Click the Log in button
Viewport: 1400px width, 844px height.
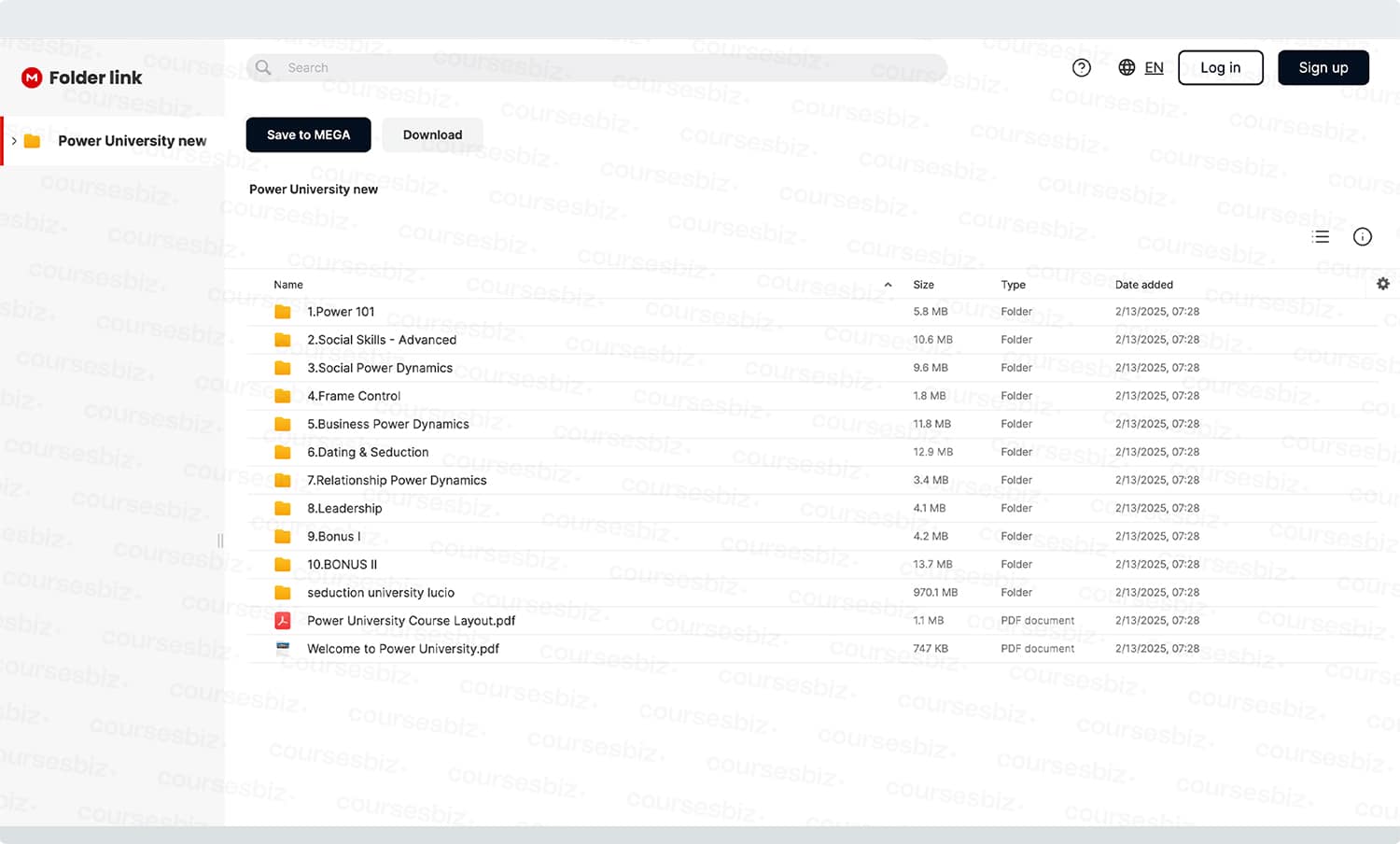[x=1221, y=67]
